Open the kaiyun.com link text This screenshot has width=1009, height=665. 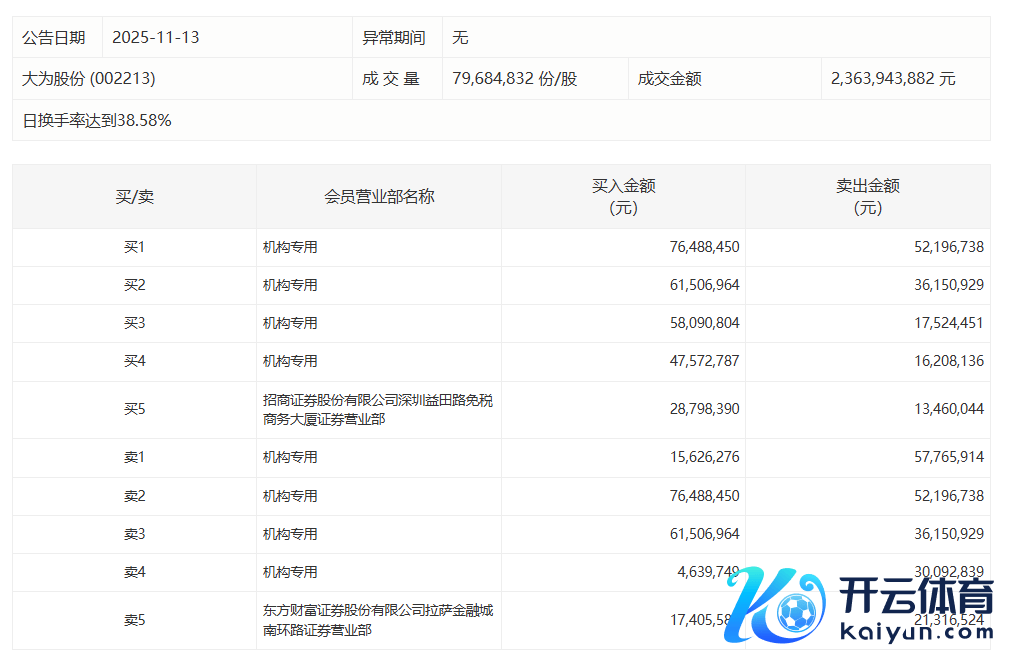916,633
